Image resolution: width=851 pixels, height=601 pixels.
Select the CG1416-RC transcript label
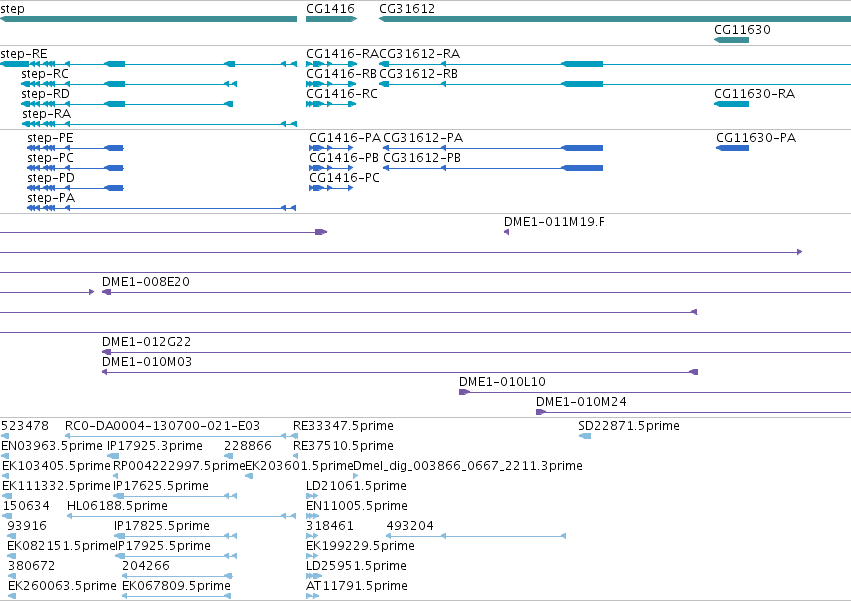pyautogui.click(x=341, y=94)
